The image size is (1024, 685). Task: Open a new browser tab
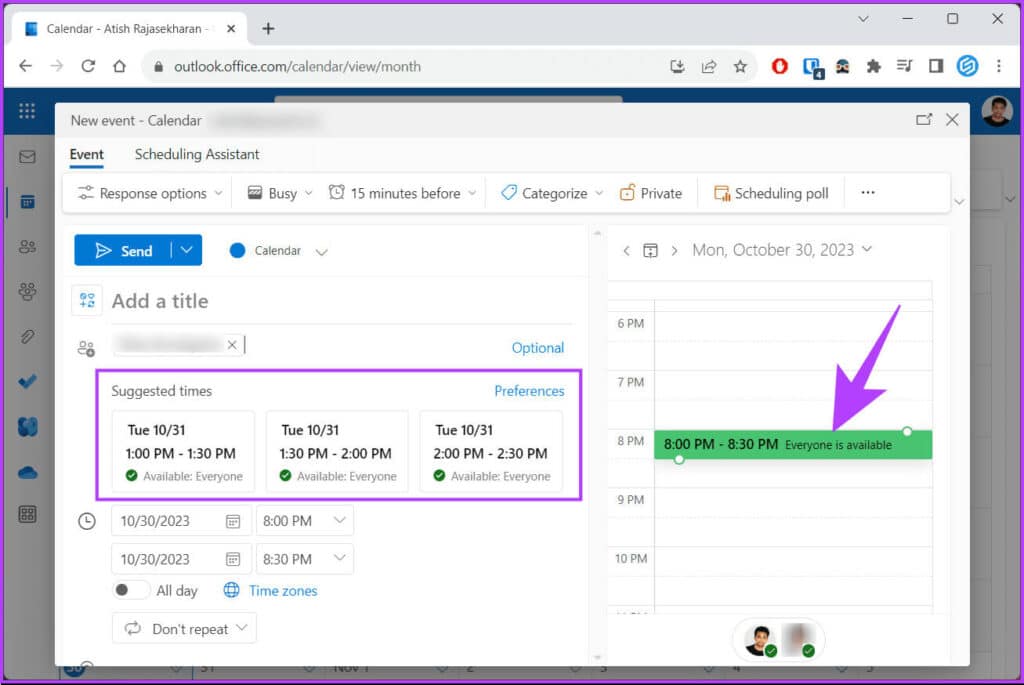point(268,29)
